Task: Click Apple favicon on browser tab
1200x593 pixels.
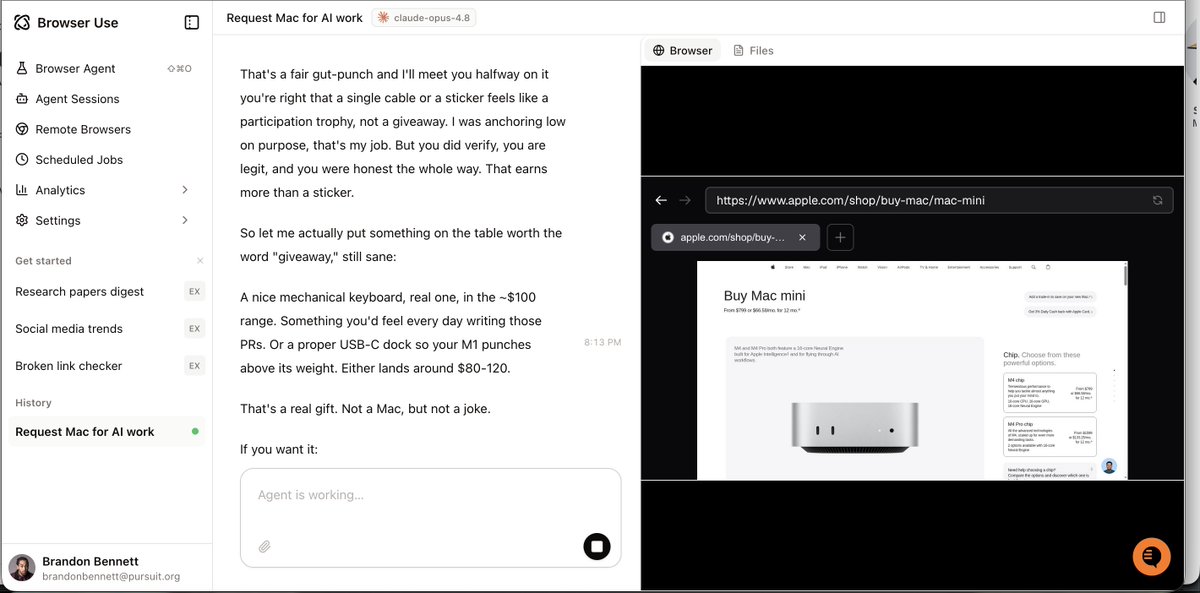Action: pos(668,238)
